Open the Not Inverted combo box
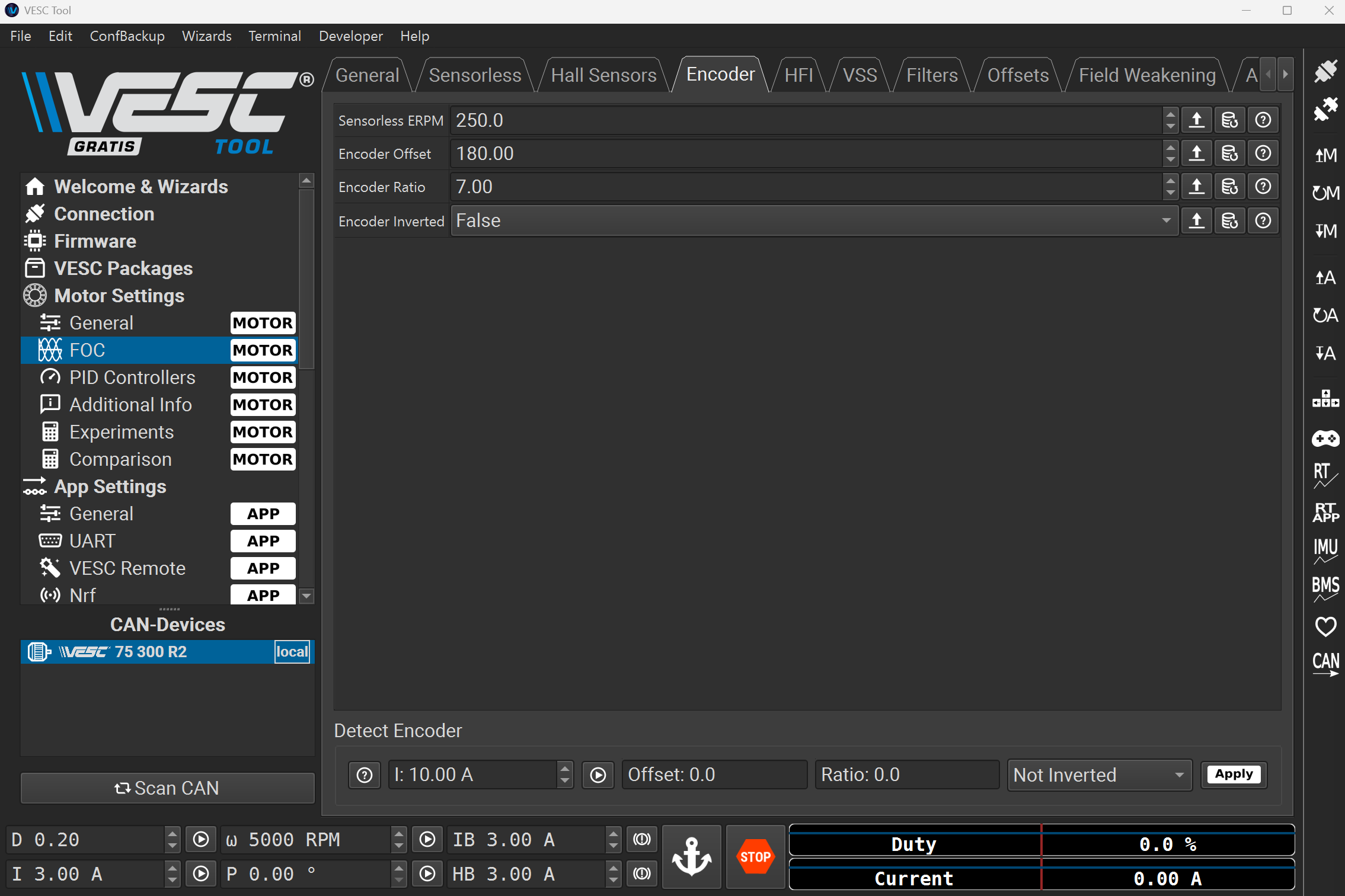Viewport: 1345px width, 896px height. 1098,775
